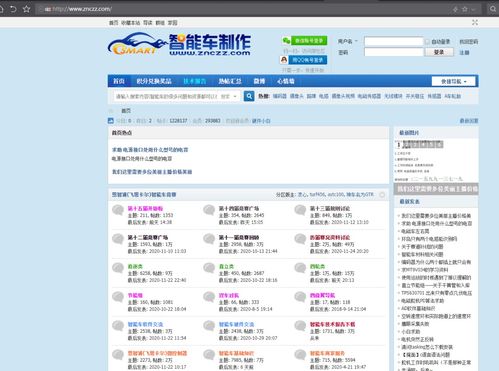Click the blue magnifier search button

(249, 96)
